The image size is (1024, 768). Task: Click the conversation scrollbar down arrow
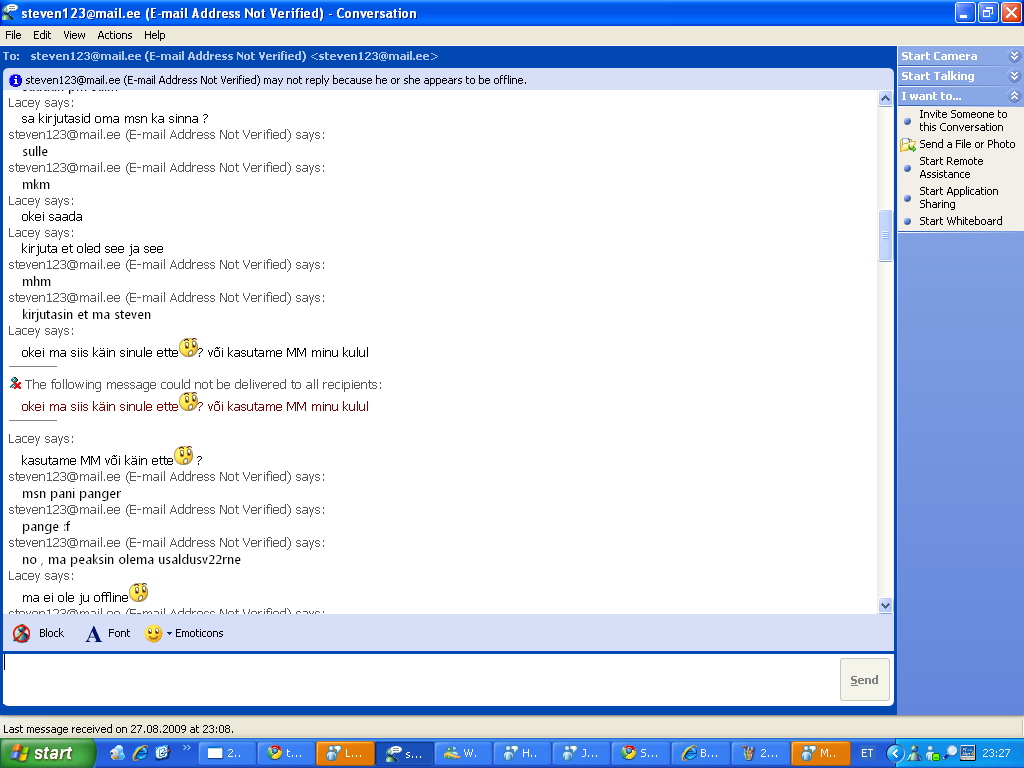[x=885, y=605]
